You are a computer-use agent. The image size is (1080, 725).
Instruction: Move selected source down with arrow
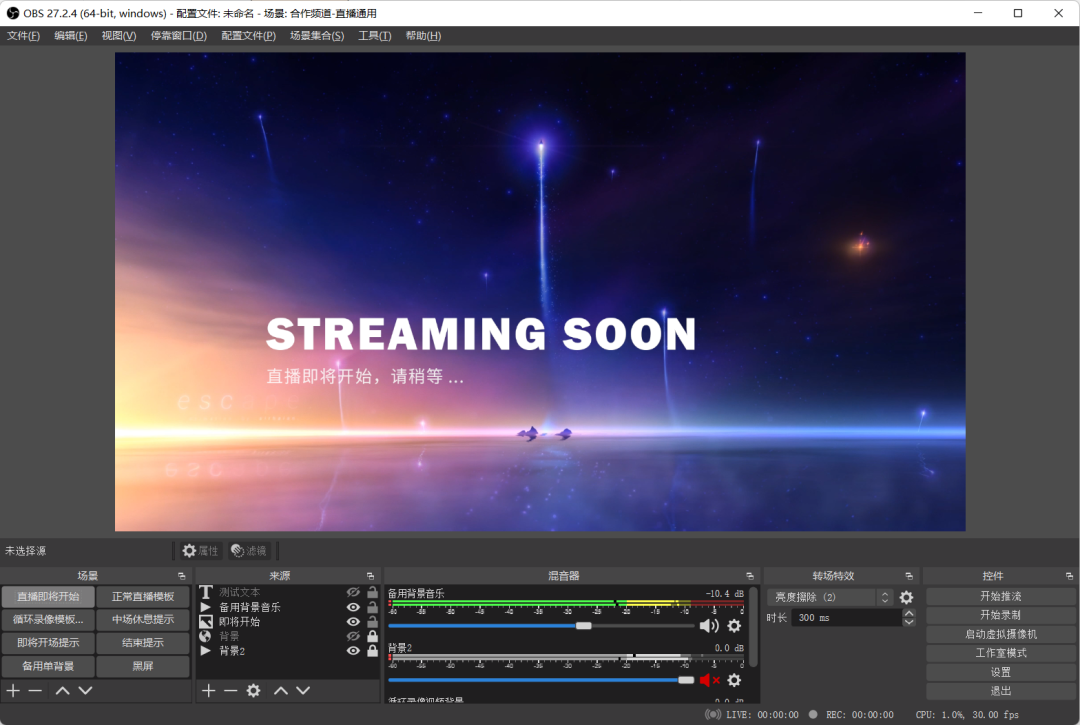303,690
